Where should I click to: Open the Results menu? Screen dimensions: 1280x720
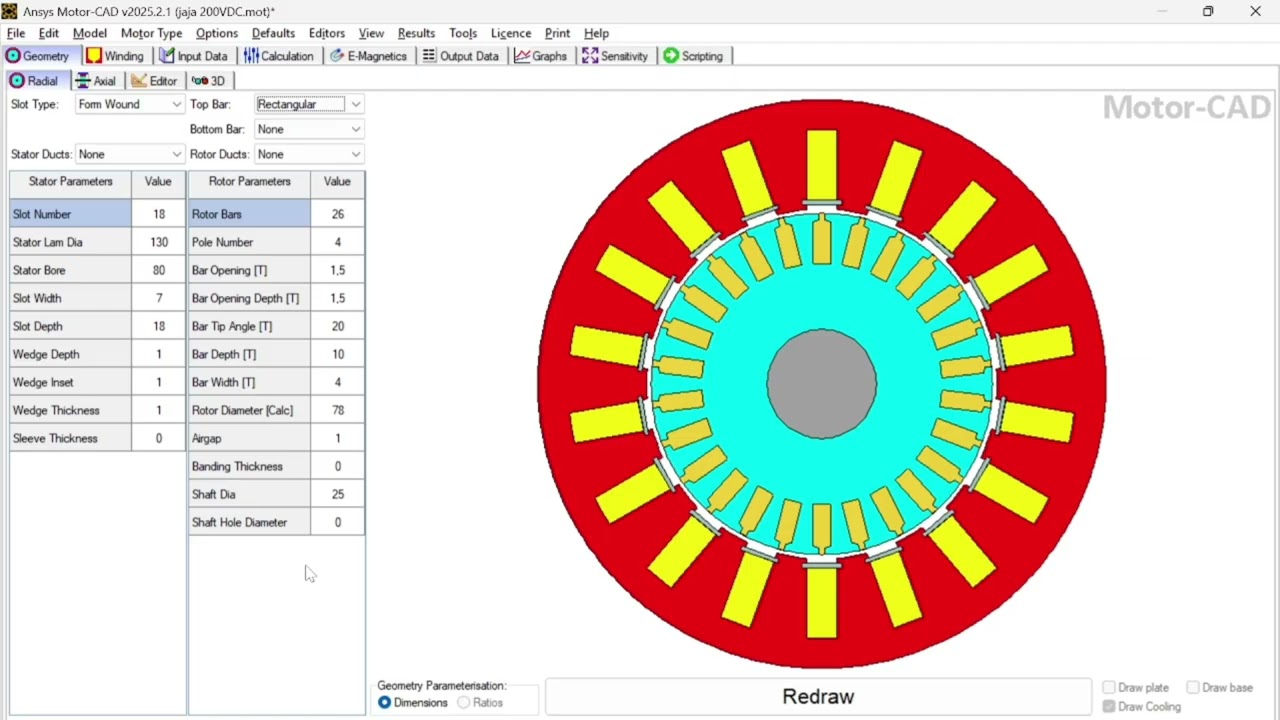coord(416,33)
